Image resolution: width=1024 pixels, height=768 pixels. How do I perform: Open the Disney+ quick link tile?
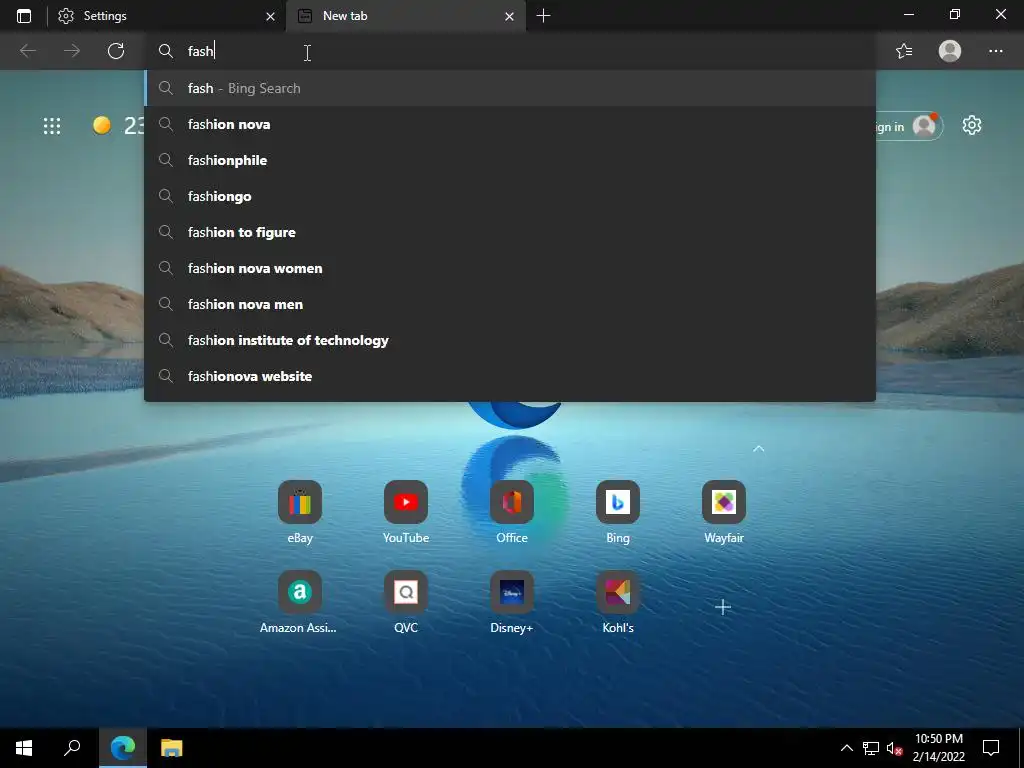[511, 592]
